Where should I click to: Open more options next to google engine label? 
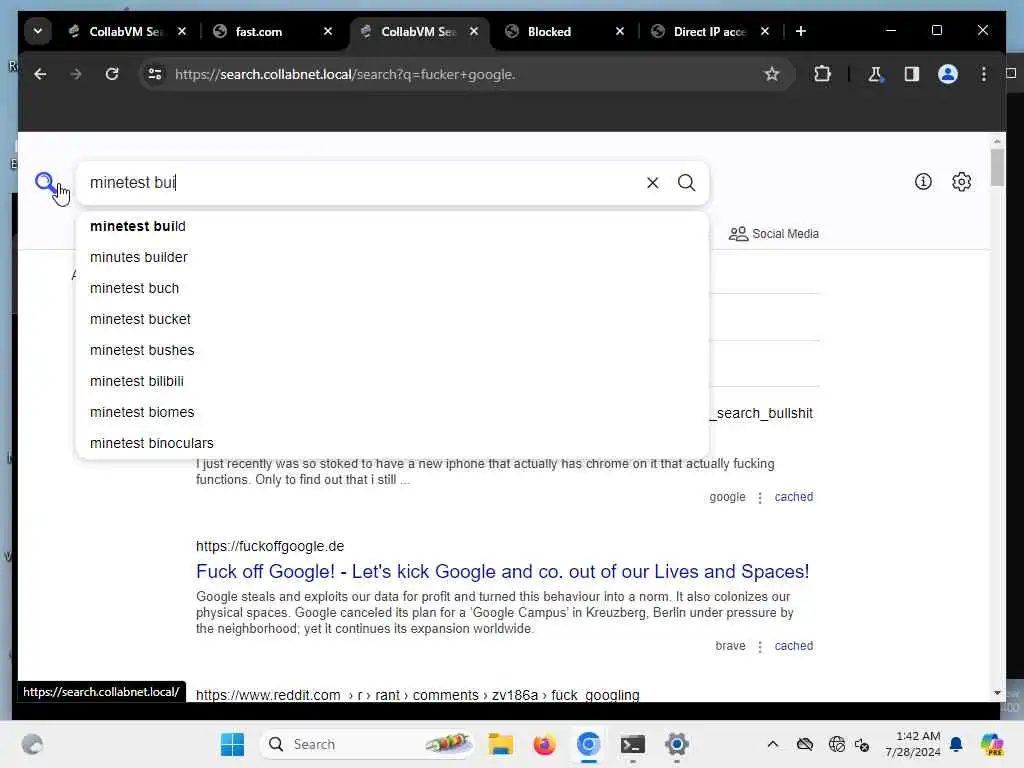click(760, 498)
